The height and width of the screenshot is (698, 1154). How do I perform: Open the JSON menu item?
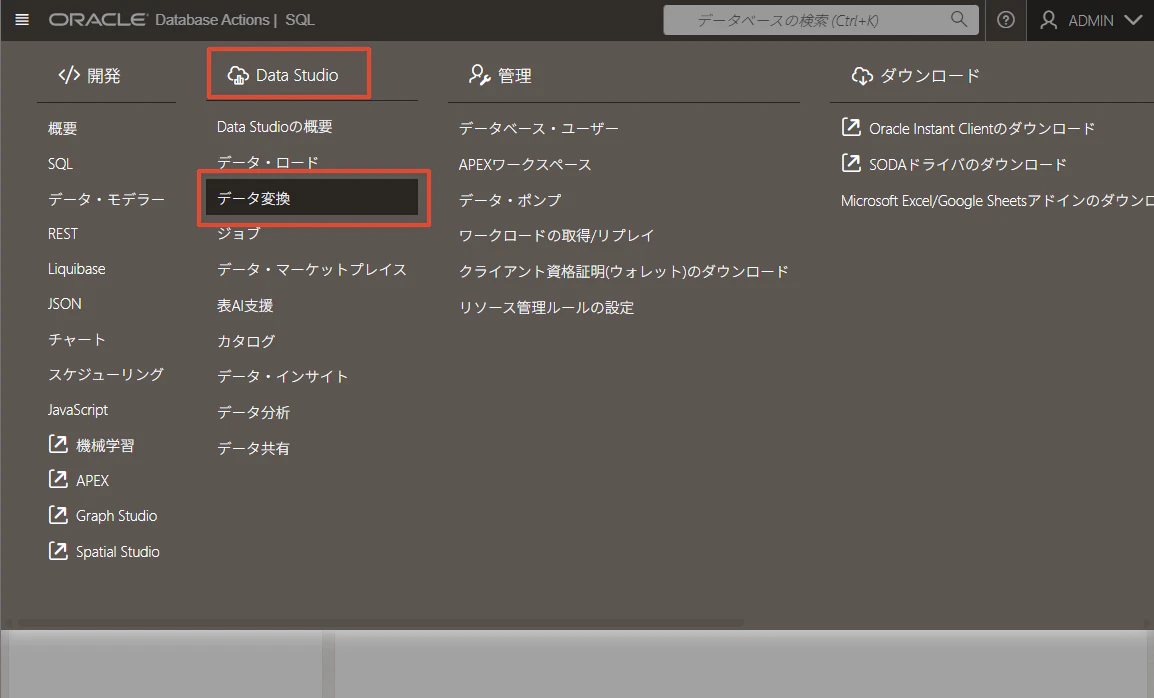click(65, 303)
